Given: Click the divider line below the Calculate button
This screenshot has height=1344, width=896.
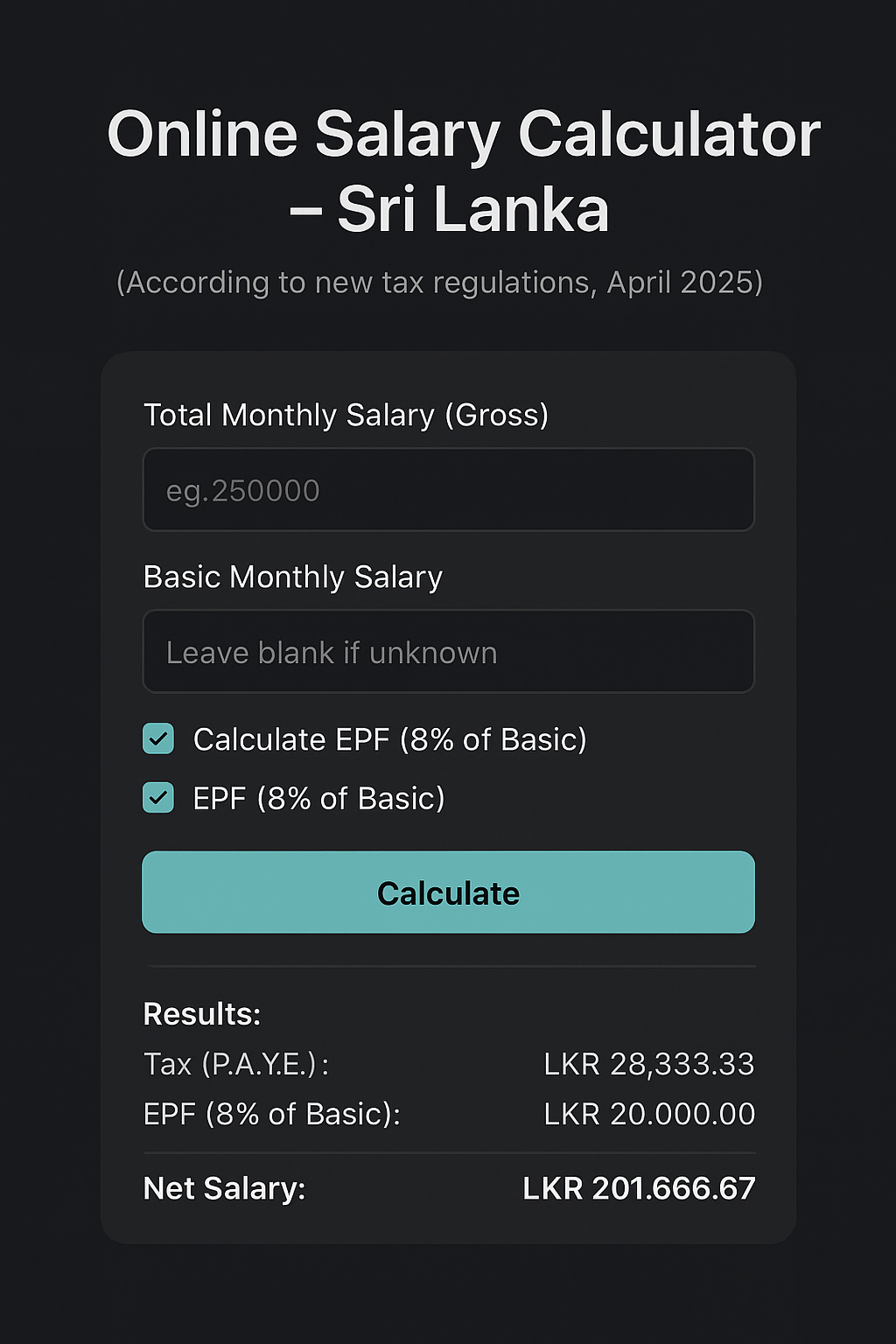Looking at the screenshot, I should (449, 967).
